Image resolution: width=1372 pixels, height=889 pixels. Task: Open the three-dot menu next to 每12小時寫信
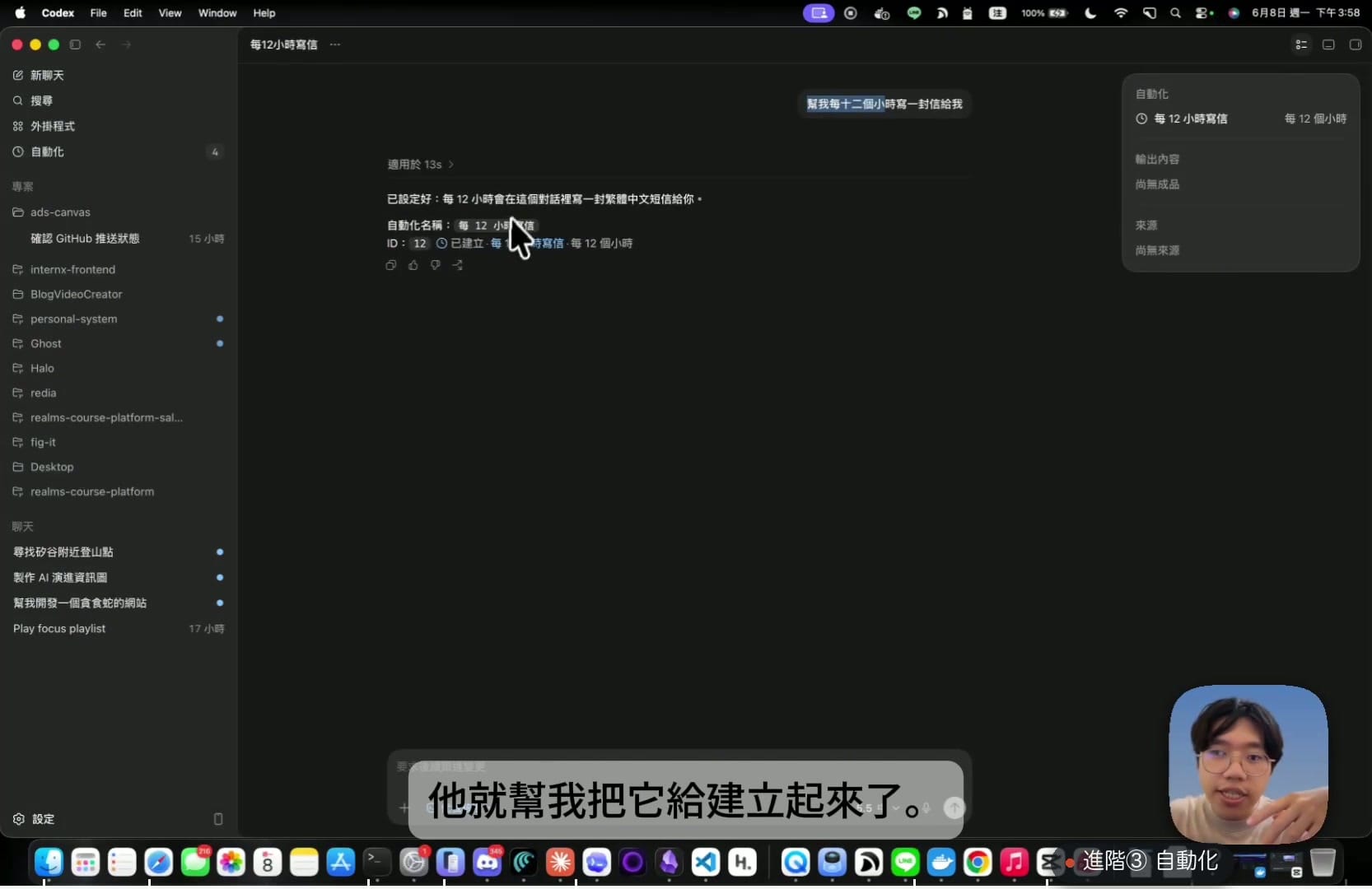tap(334, 44)
